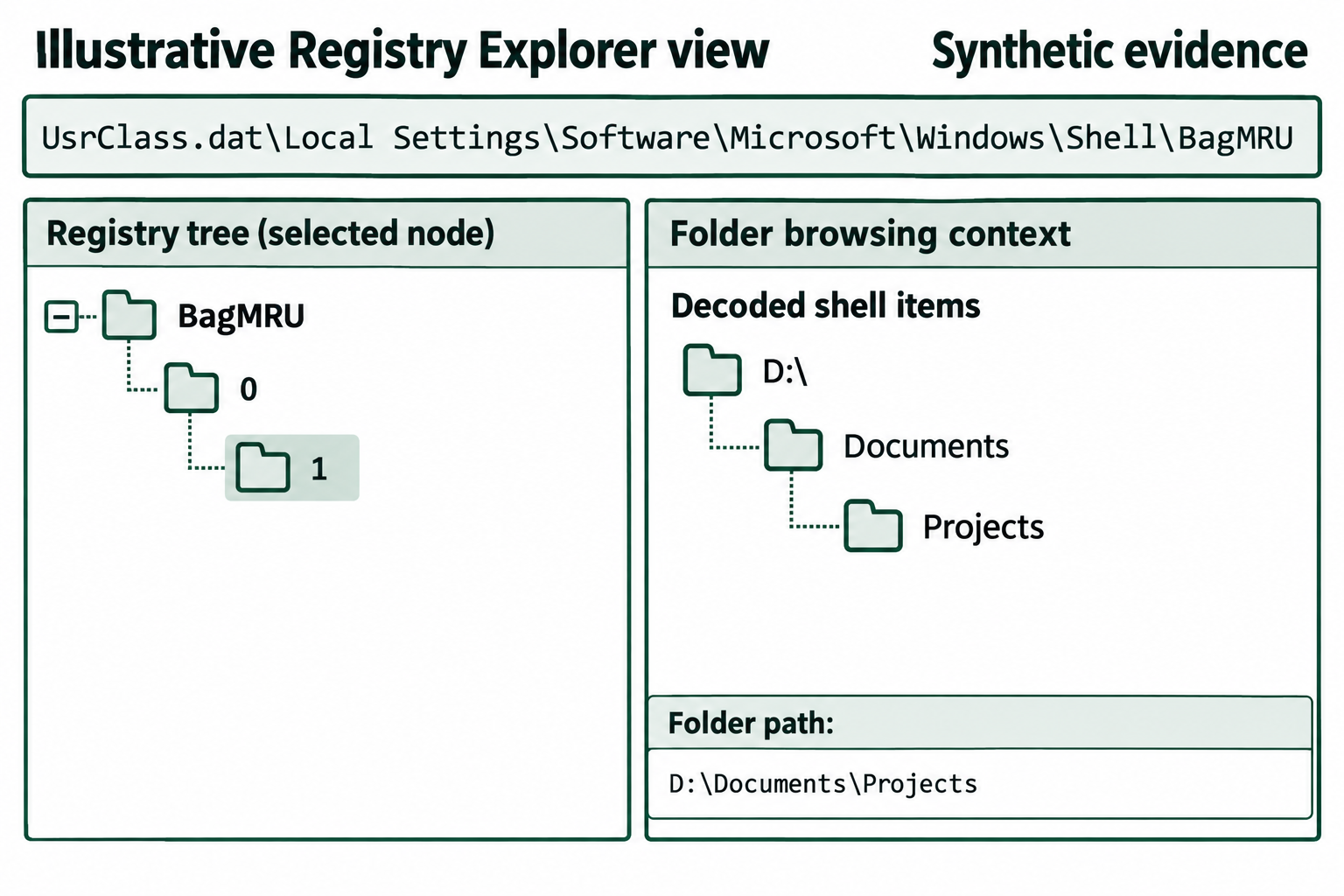Select the "0" label in the registry tree
1344x896 pixels.
click(x=248, y=388)
